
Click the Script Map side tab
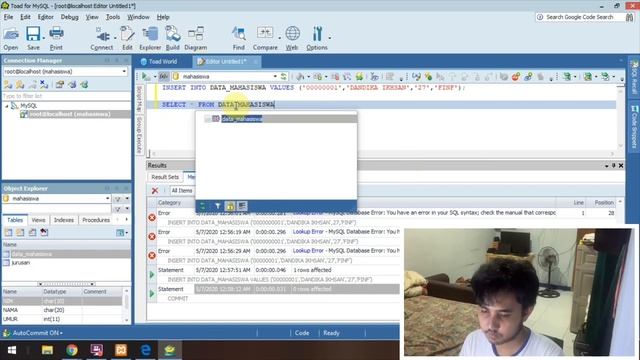point(139,99)
